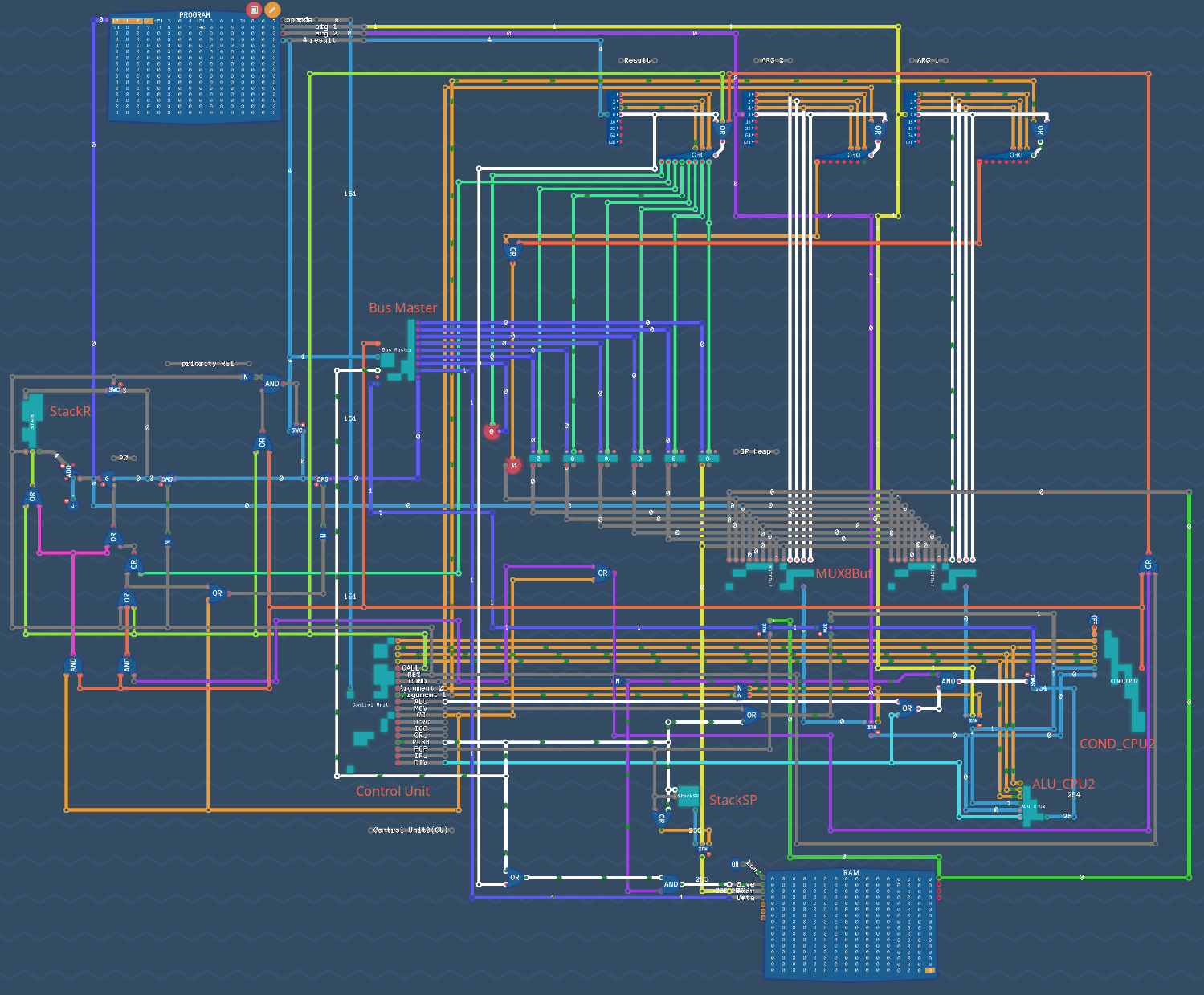The image size is (1204, 995).
Task: Open the program editor via the orange pencil icon
Action: click(x=271, y=11)
